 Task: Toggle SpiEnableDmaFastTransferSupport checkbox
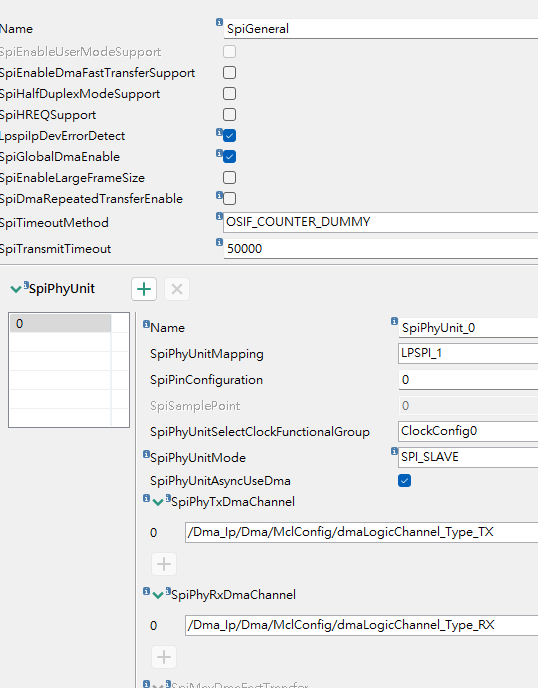coord(230,72)
